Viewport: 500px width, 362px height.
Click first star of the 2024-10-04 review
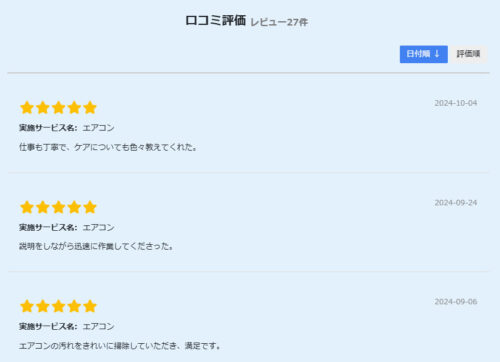click(x=27, y=108)
